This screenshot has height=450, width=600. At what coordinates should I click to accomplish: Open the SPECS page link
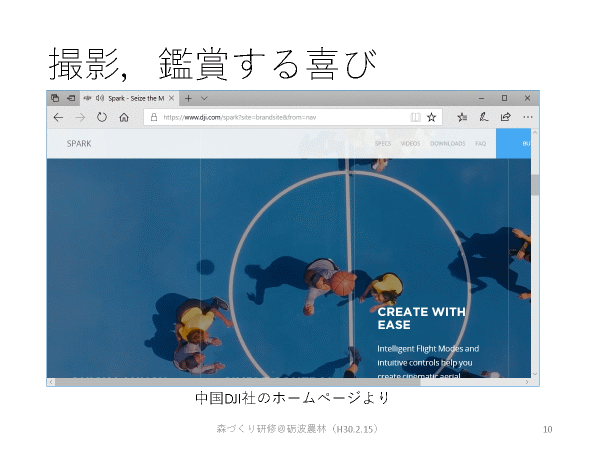[383, 143]
